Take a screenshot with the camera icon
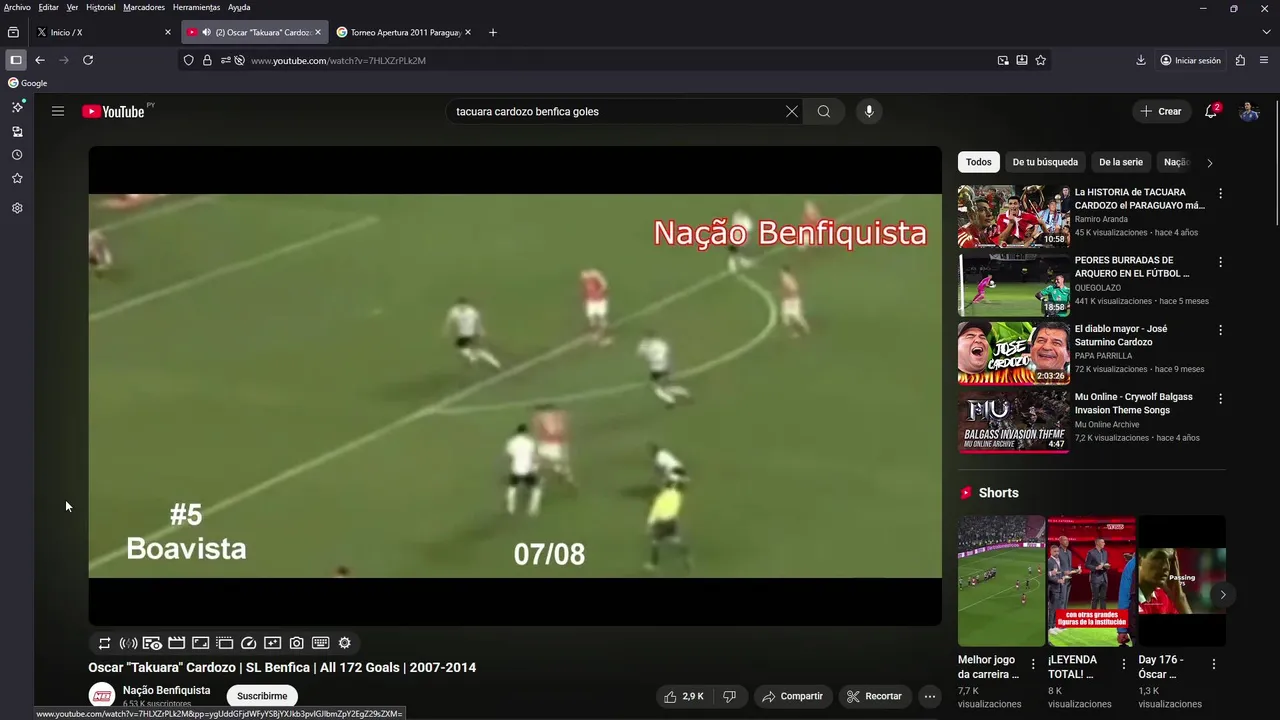1280x720 pixels. click(x=296, y=643)
